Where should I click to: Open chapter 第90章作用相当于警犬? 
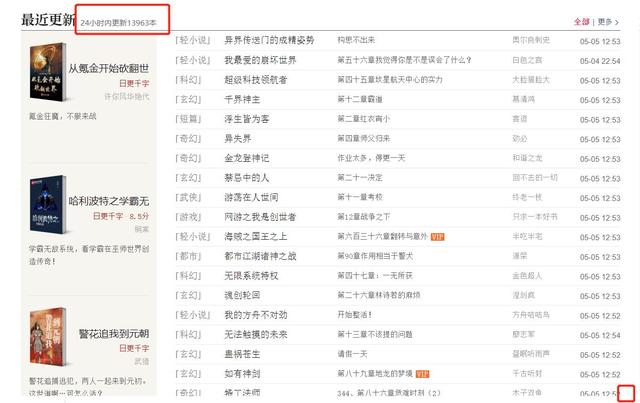tap(375, 256)
